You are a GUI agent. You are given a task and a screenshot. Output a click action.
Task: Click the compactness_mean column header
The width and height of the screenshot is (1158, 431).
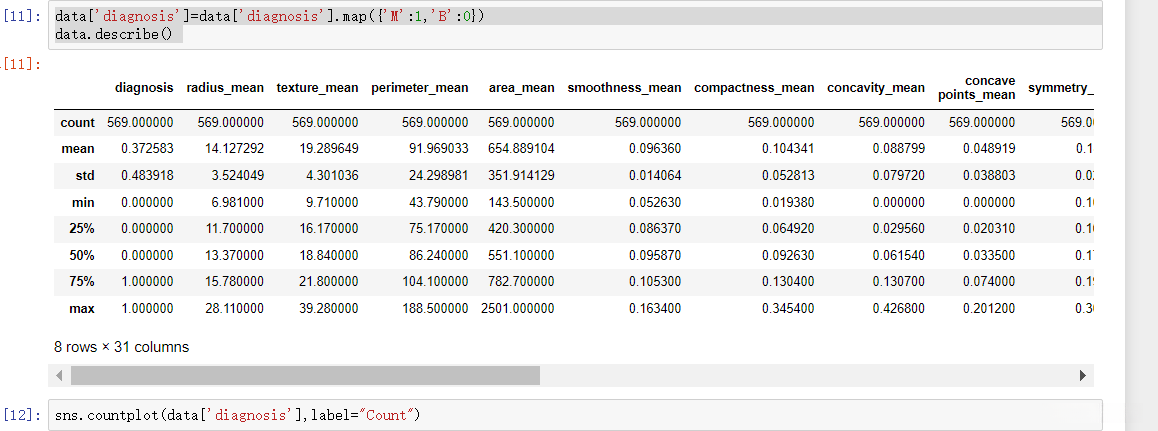(x=754, y=88)
